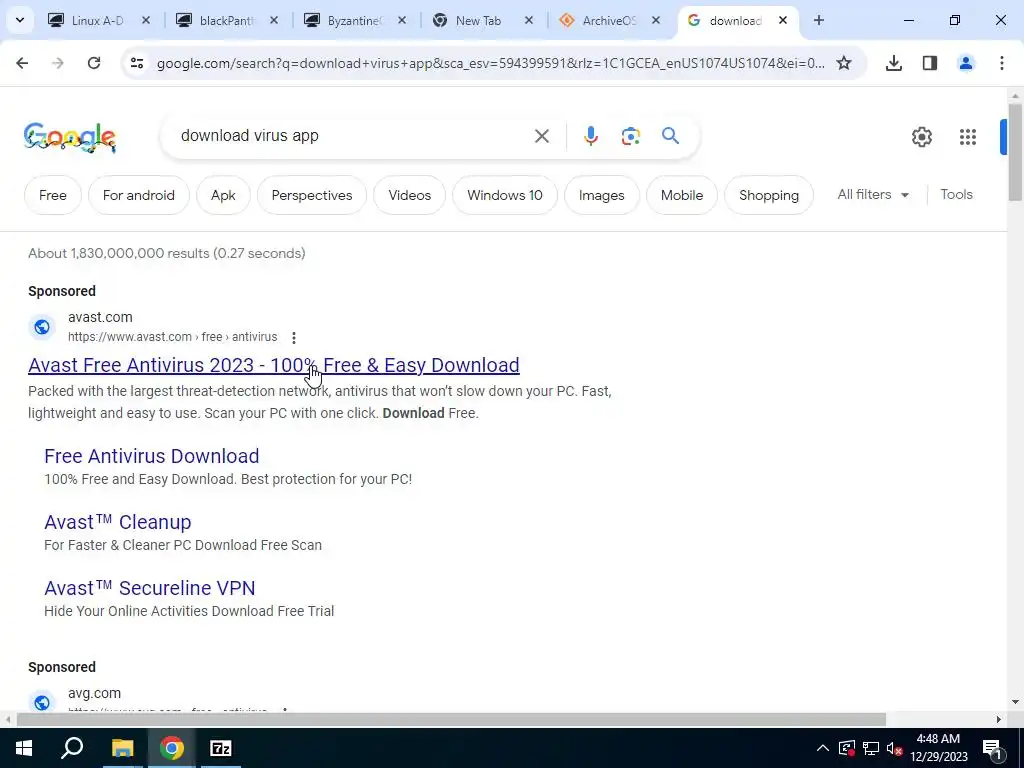Click the avast.com site name text
This screenshot has height=768, width=1024.
pyautogui.click(x=100, y=317)
